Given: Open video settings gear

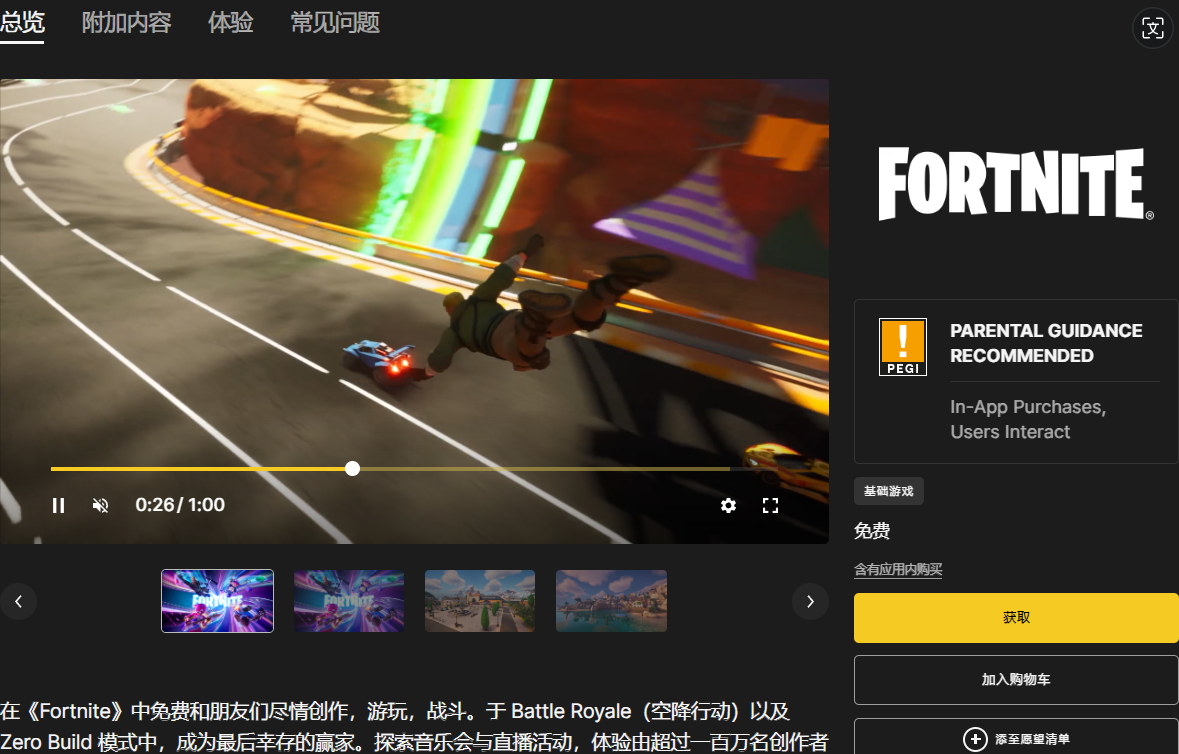Looking at the screenshot, I should [728, 506].
